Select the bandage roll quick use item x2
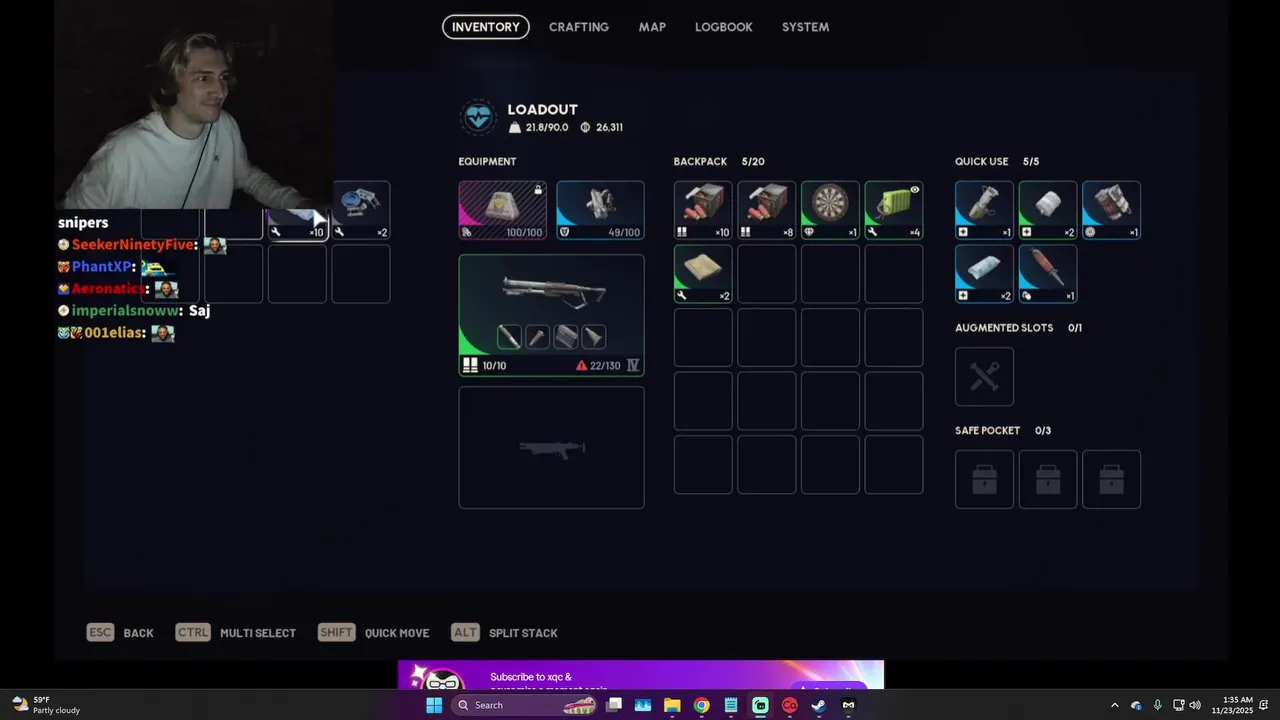The height and width of the screenshot is (720, 1280). click(x=1048, y=210)
